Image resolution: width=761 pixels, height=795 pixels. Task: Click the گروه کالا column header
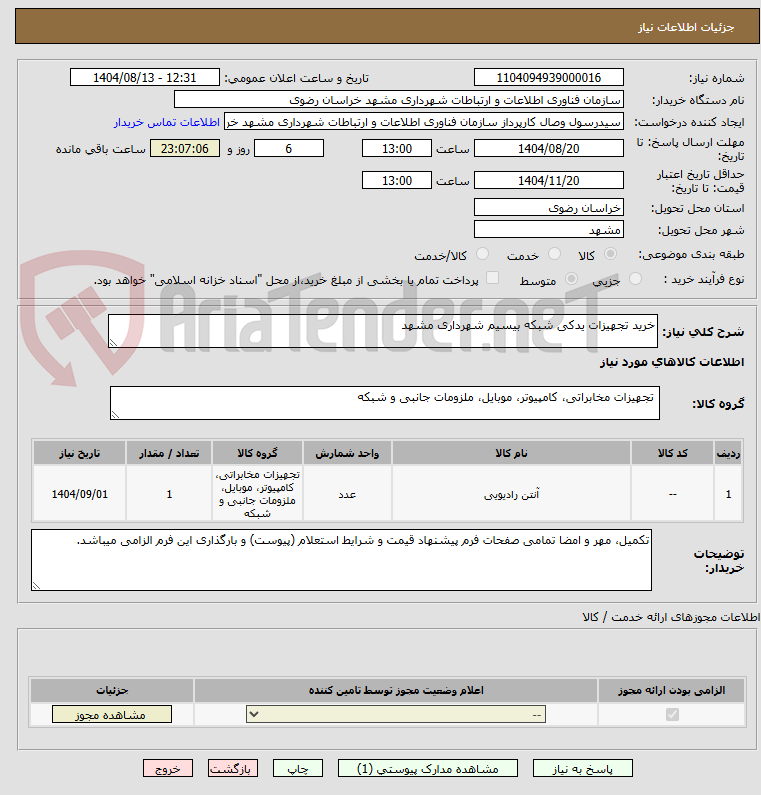pos(258,453)
